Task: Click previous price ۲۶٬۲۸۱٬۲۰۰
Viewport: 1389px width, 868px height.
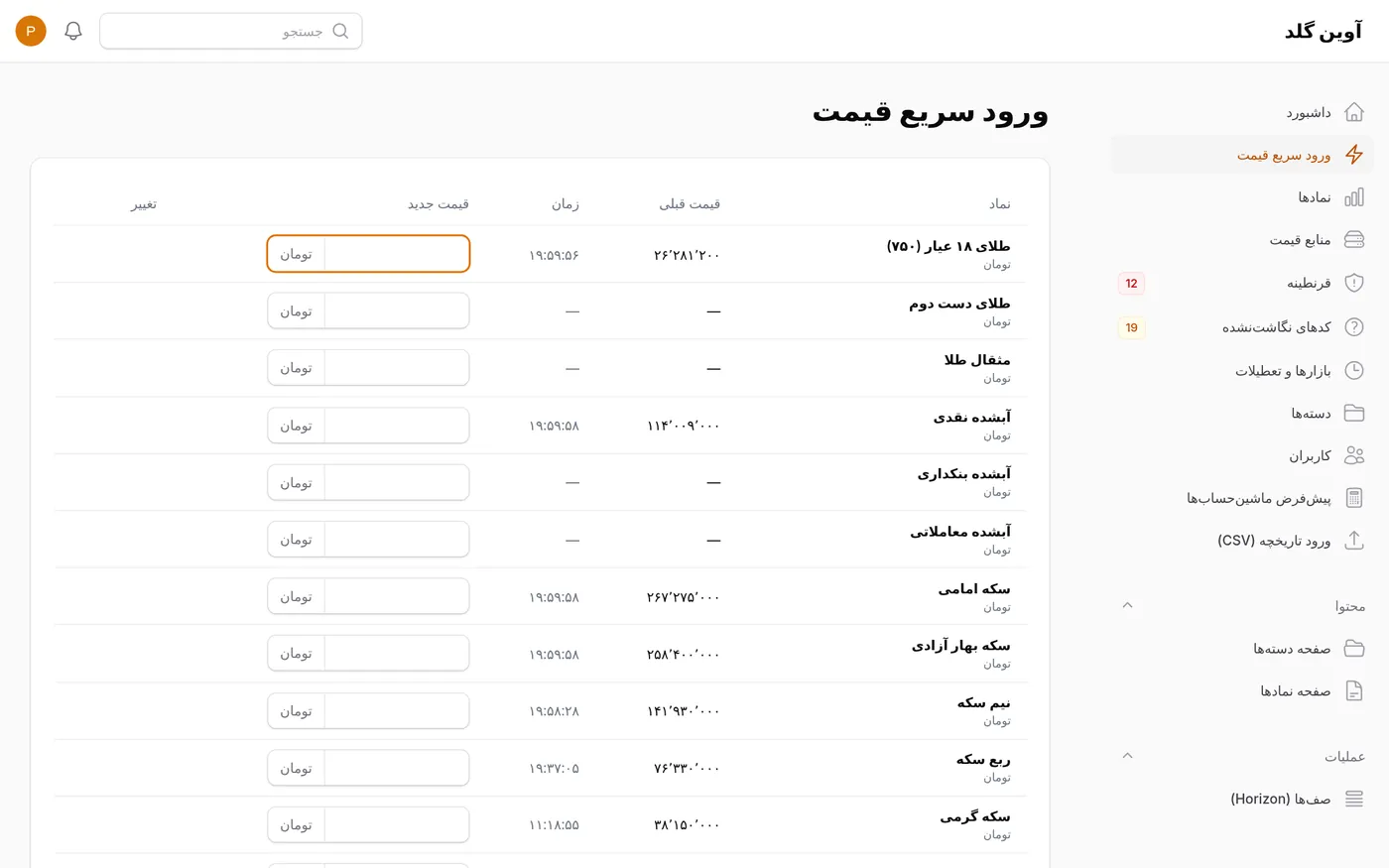Action: pos(687,255)
